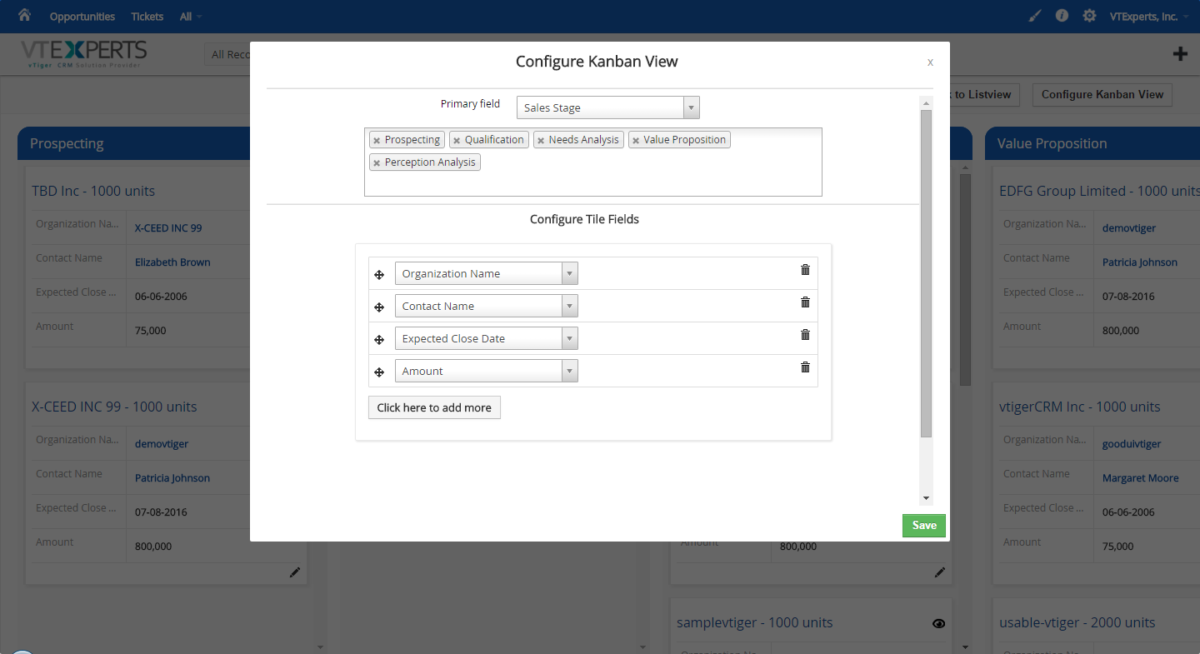The height and width of the screenshot is (654, 1200).
Task: Toggle the eye icon on samplevtiger card
Action: 938,623
